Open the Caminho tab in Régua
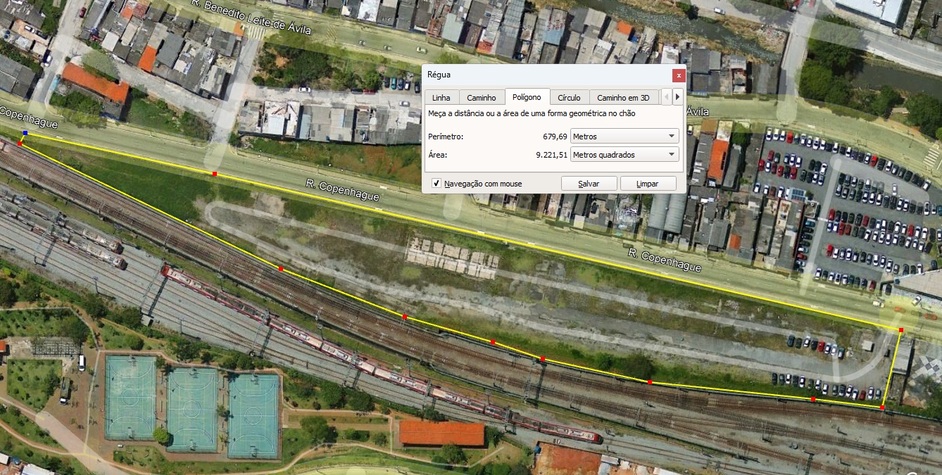Image resolution: width=942 pixels, height=475 pixels. (482, 97)
